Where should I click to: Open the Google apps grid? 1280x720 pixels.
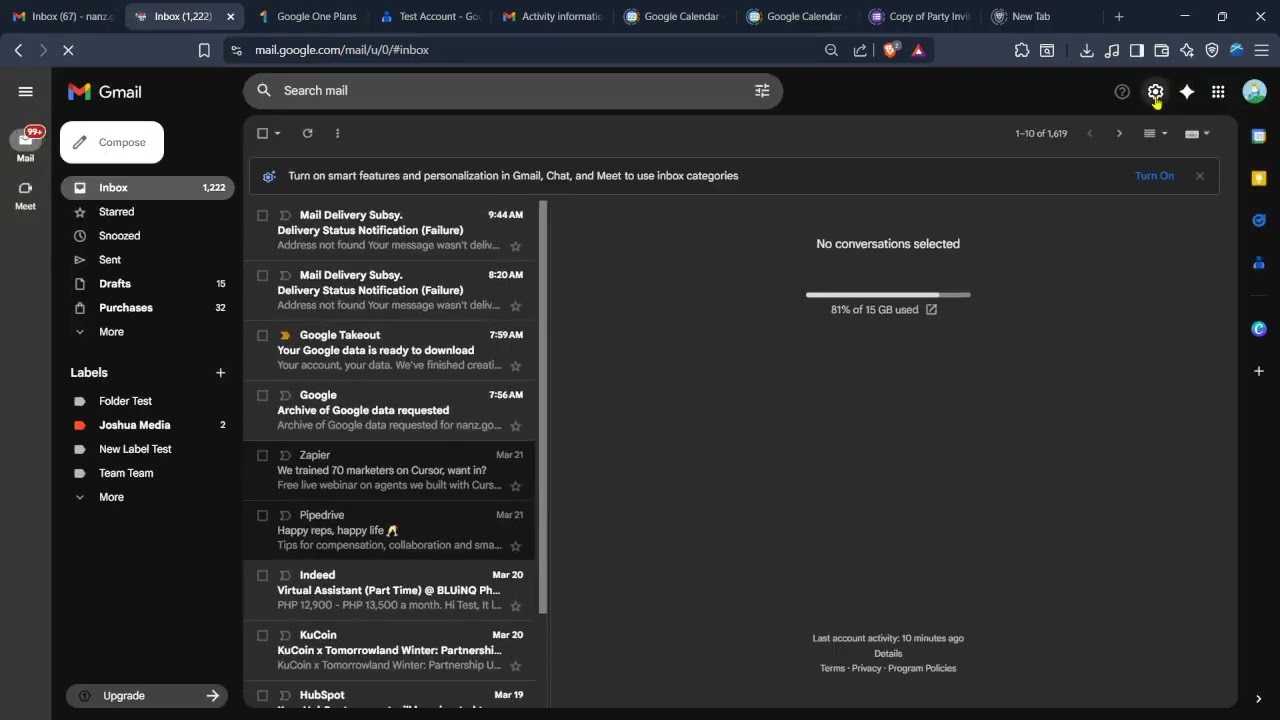[1218, 91]
